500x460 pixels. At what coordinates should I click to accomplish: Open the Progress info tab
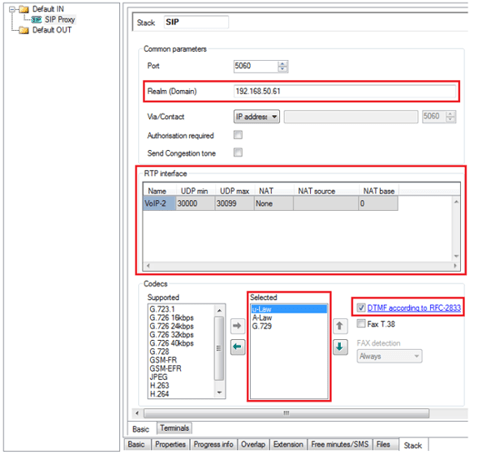pyautogui.click(x=213, y=444)
